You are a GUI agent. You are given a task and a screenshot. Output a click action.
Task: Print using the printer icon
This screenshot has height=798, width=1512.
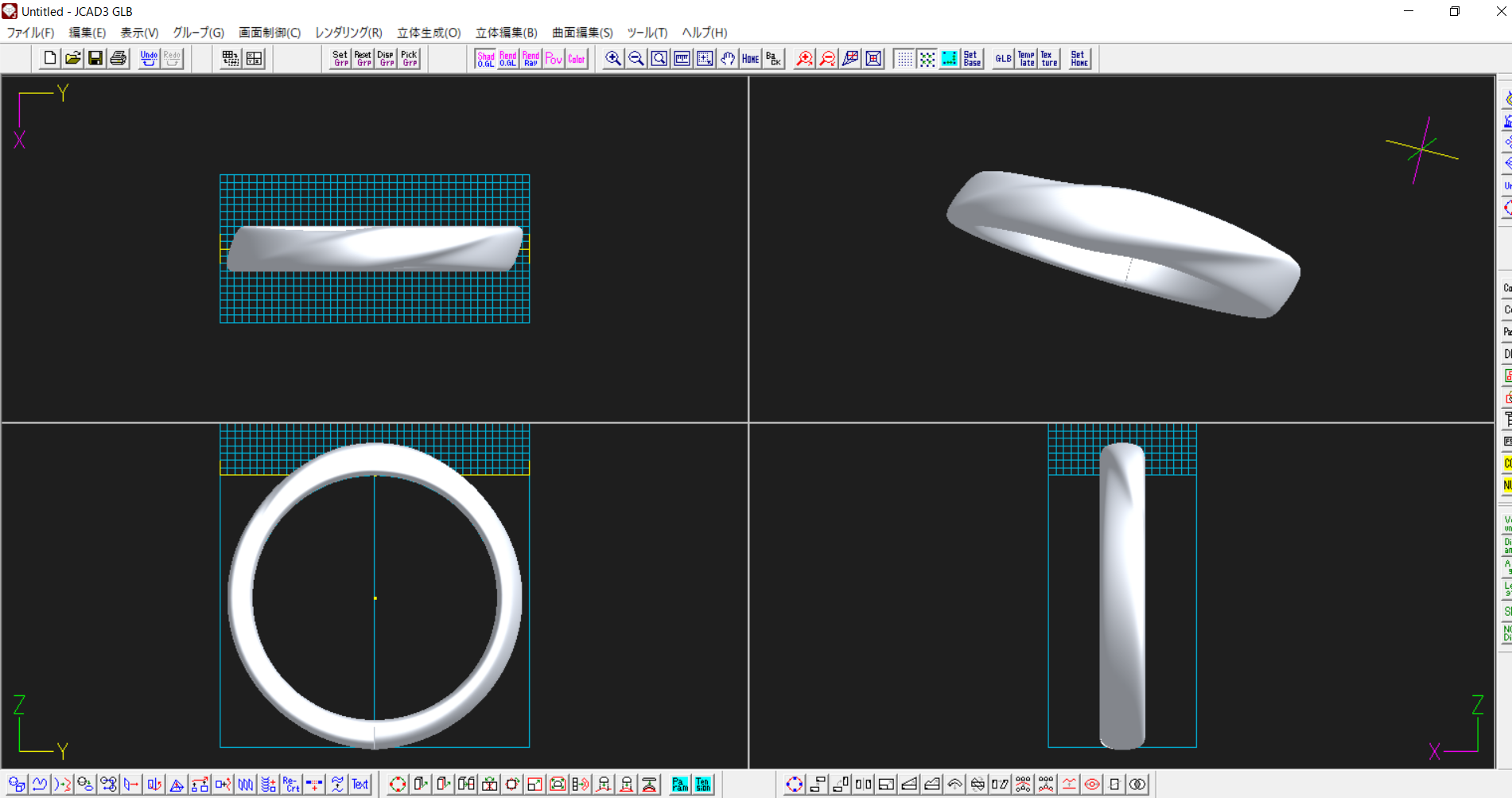pyautogui.click(x=119, y=58)
